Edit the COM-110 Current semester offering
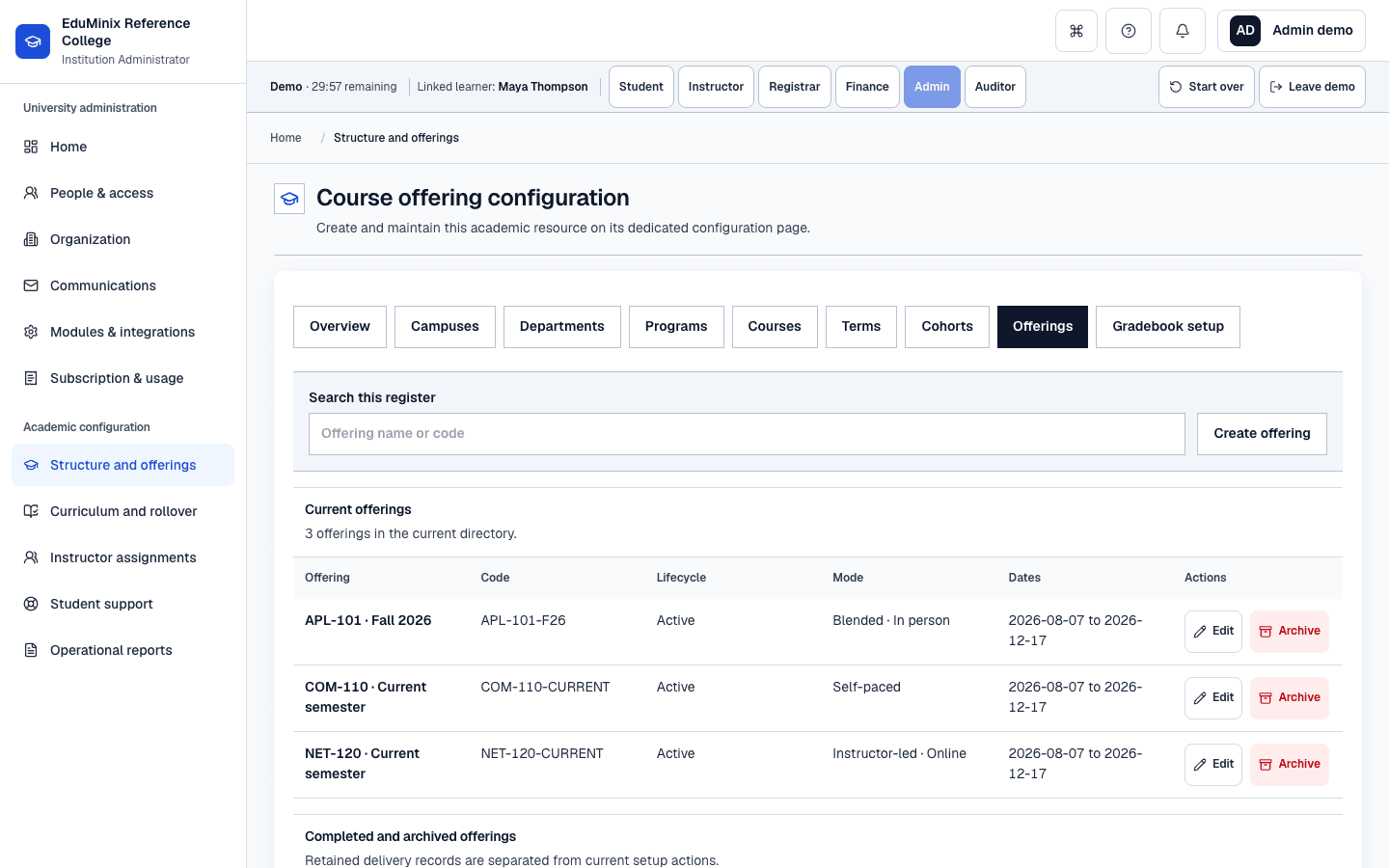Screen dimensions: 1389x868 [1213, 698]
